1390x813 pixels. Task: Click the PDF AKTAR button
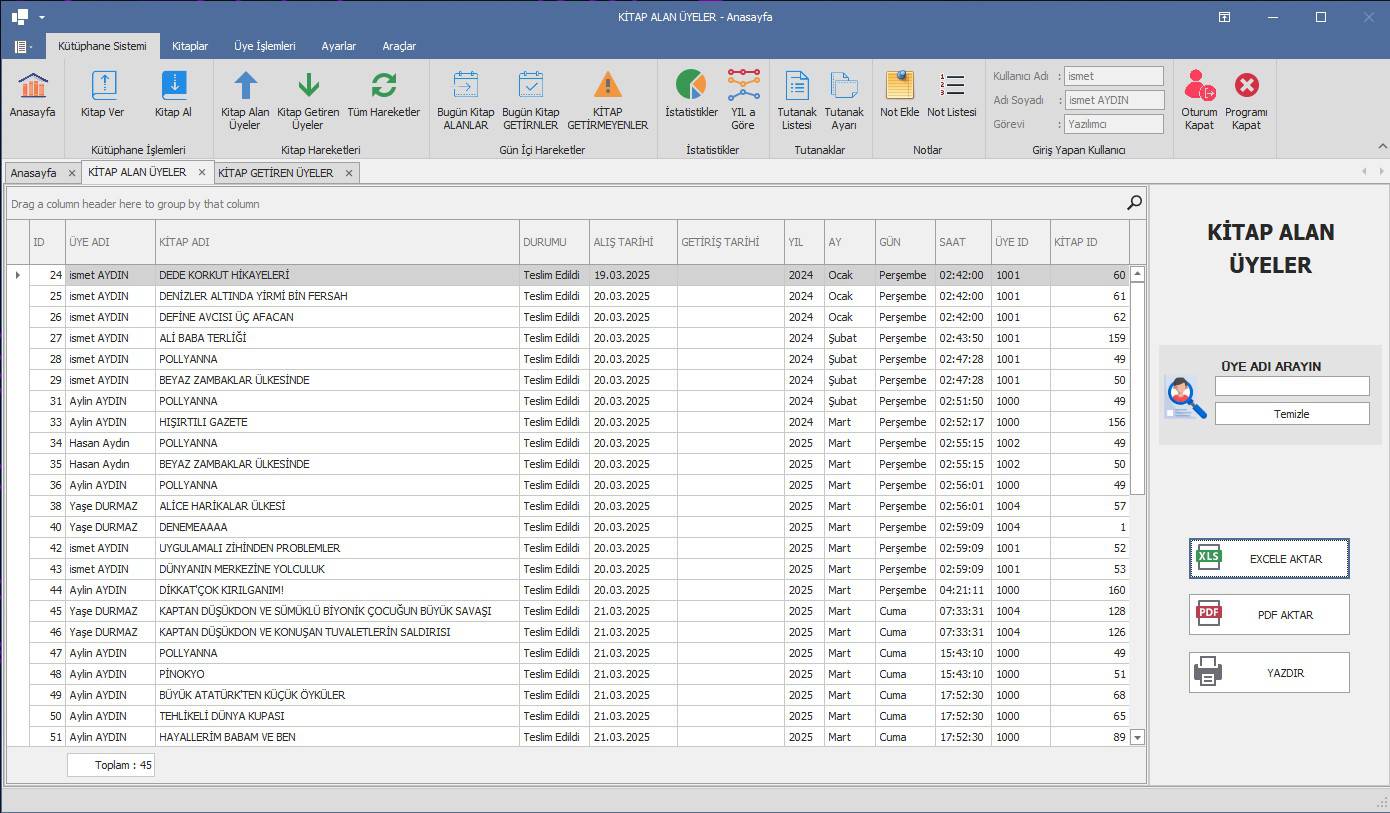1269,615
